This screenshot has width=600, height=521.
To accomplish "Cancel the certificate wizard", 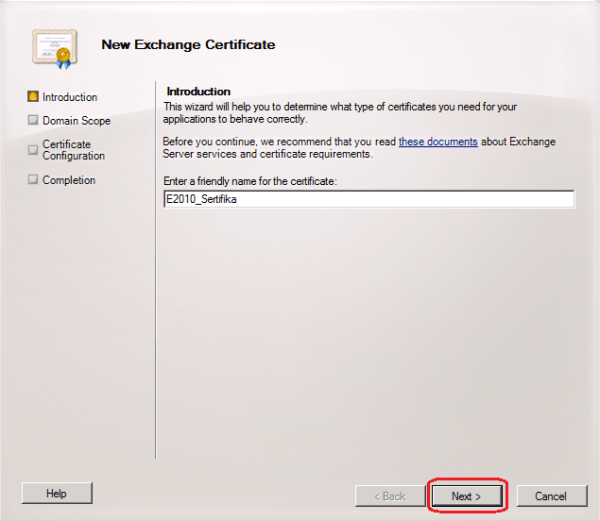I will pyautogui.click(x=551, y=496).
